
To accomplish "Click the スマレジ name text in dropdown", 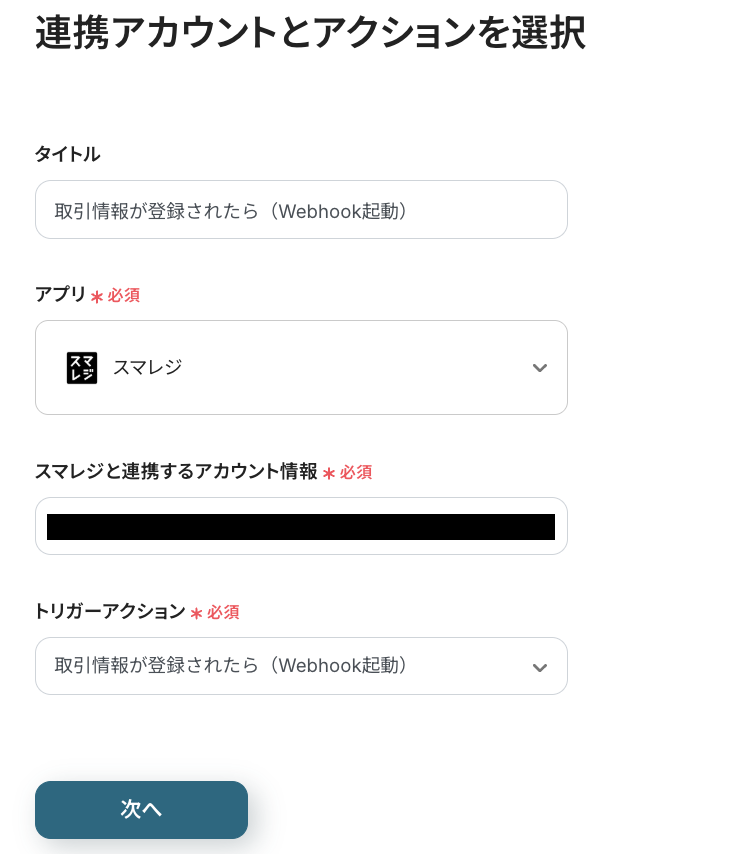I will 147,367.
